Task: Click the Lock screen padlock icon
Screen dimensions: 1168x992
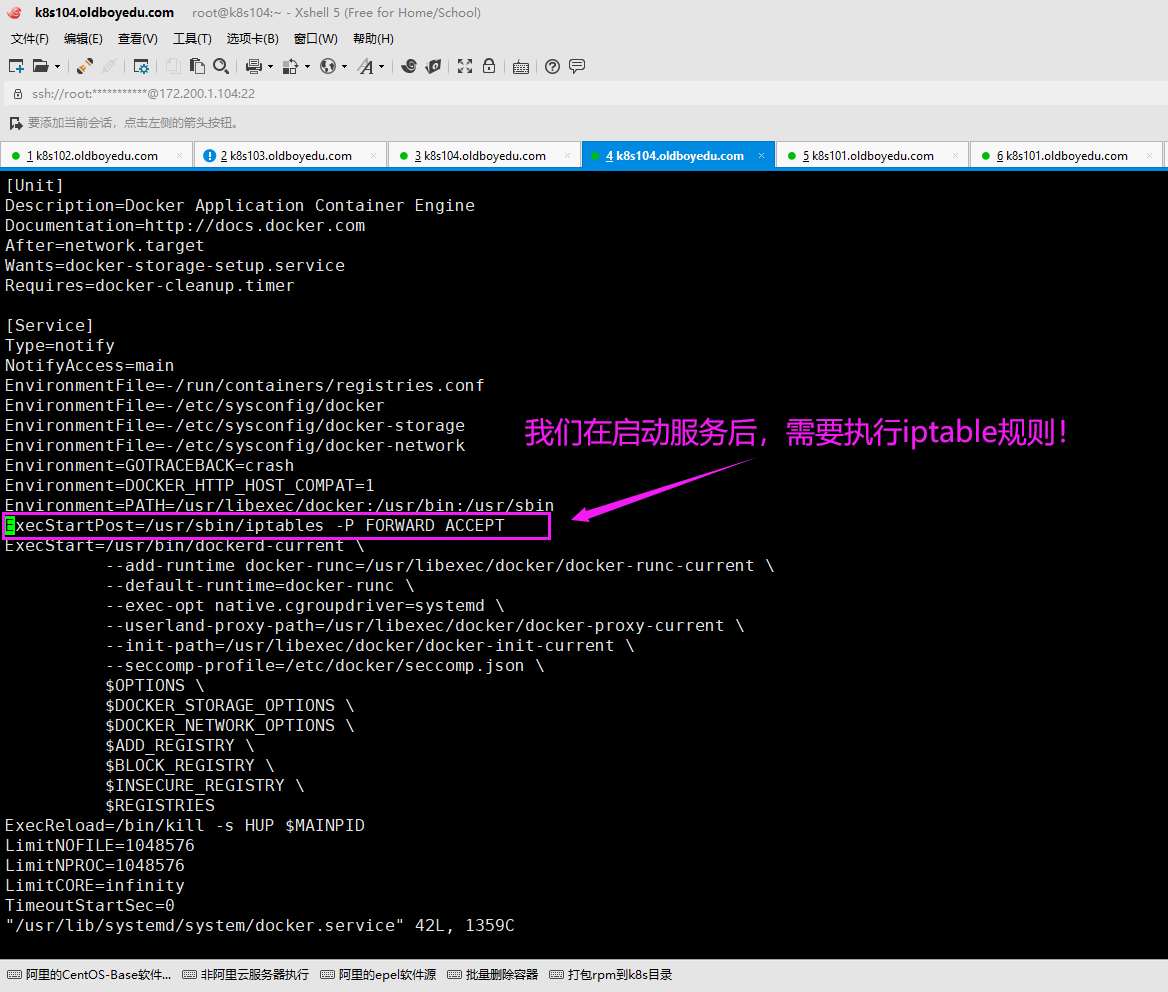Action: pos(489,67)
